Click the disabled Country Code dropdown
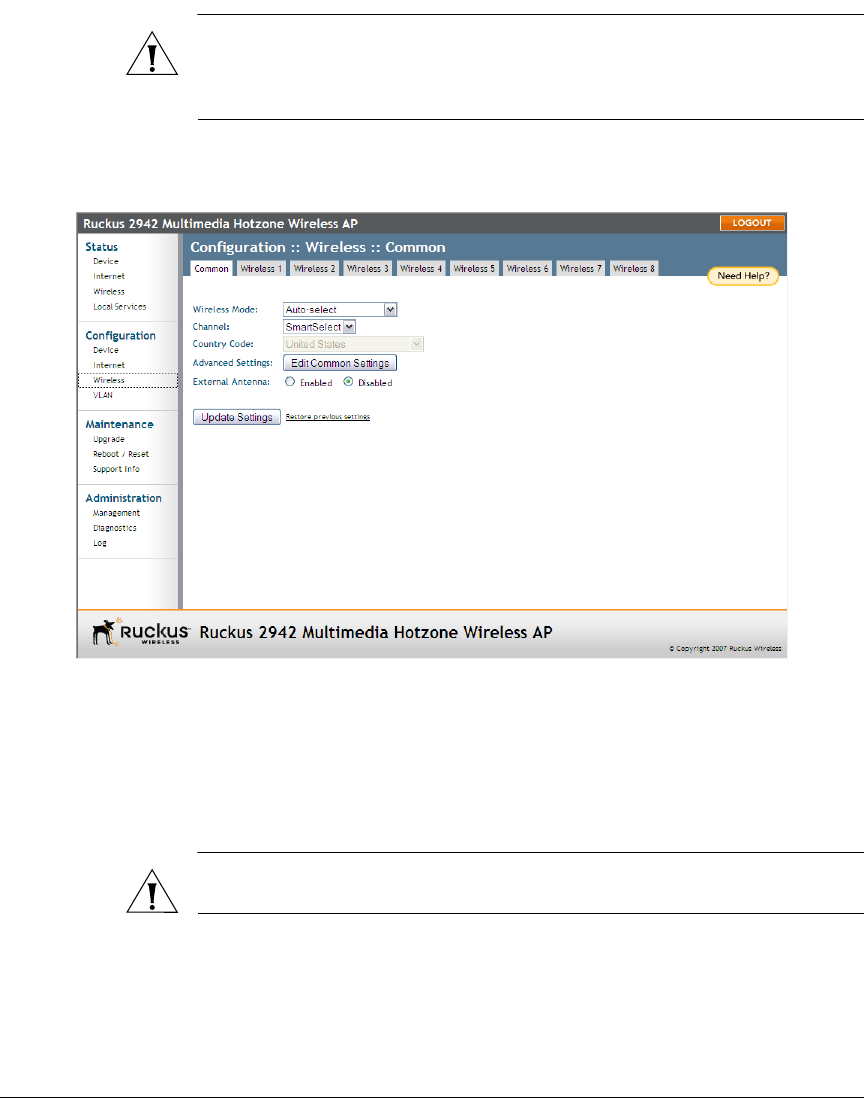The image size is (864, 1099). [353, 344]
